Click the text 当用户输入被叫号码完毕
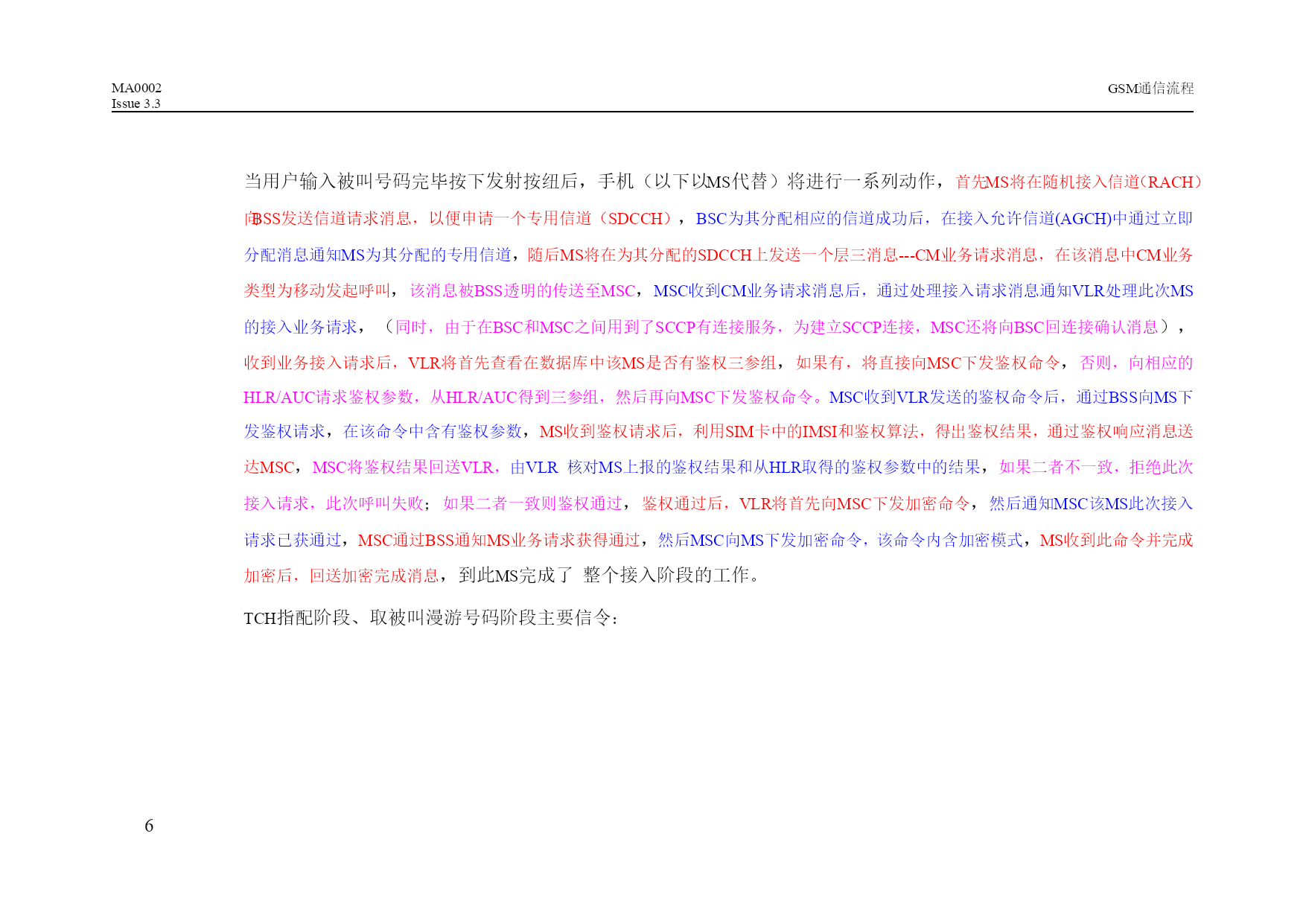1306x924 pixels. coord(337,181)
